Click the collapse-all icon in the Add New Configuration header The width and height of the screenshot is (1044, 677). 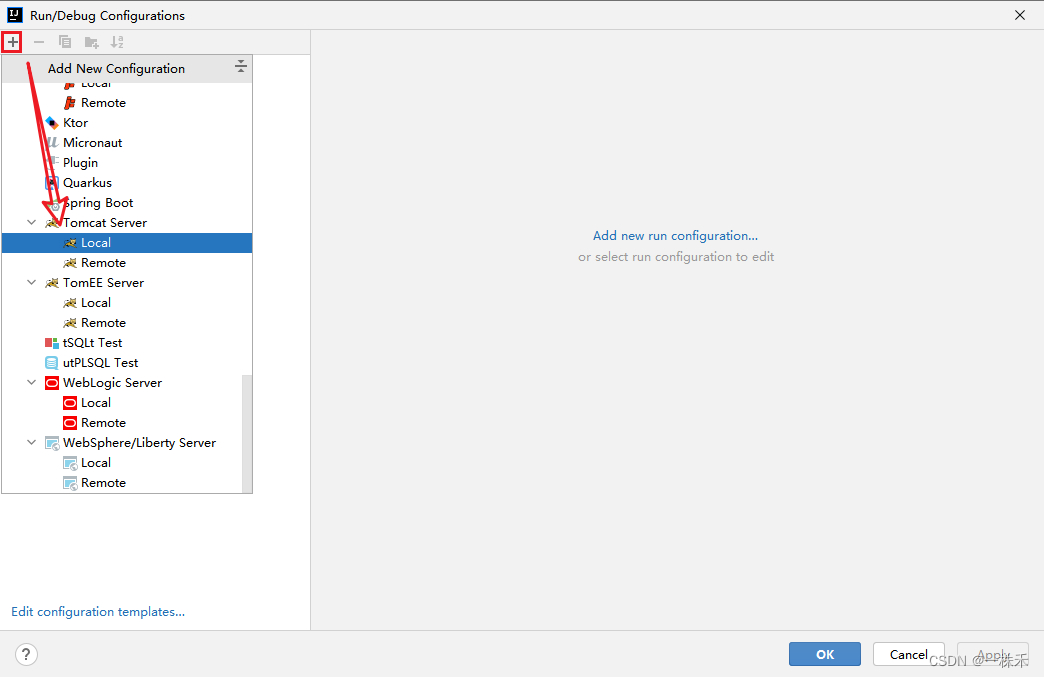tap(240, 66)
